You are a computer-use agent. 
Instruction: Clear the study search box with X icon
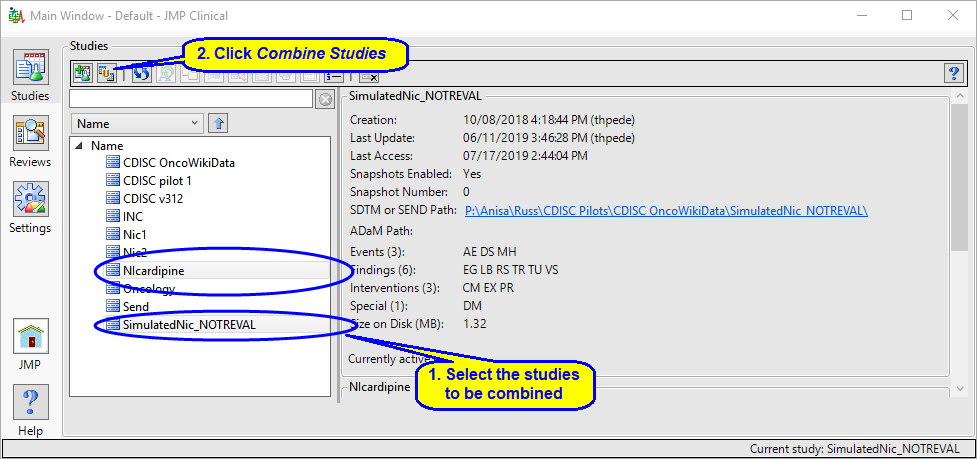[325, 99]
